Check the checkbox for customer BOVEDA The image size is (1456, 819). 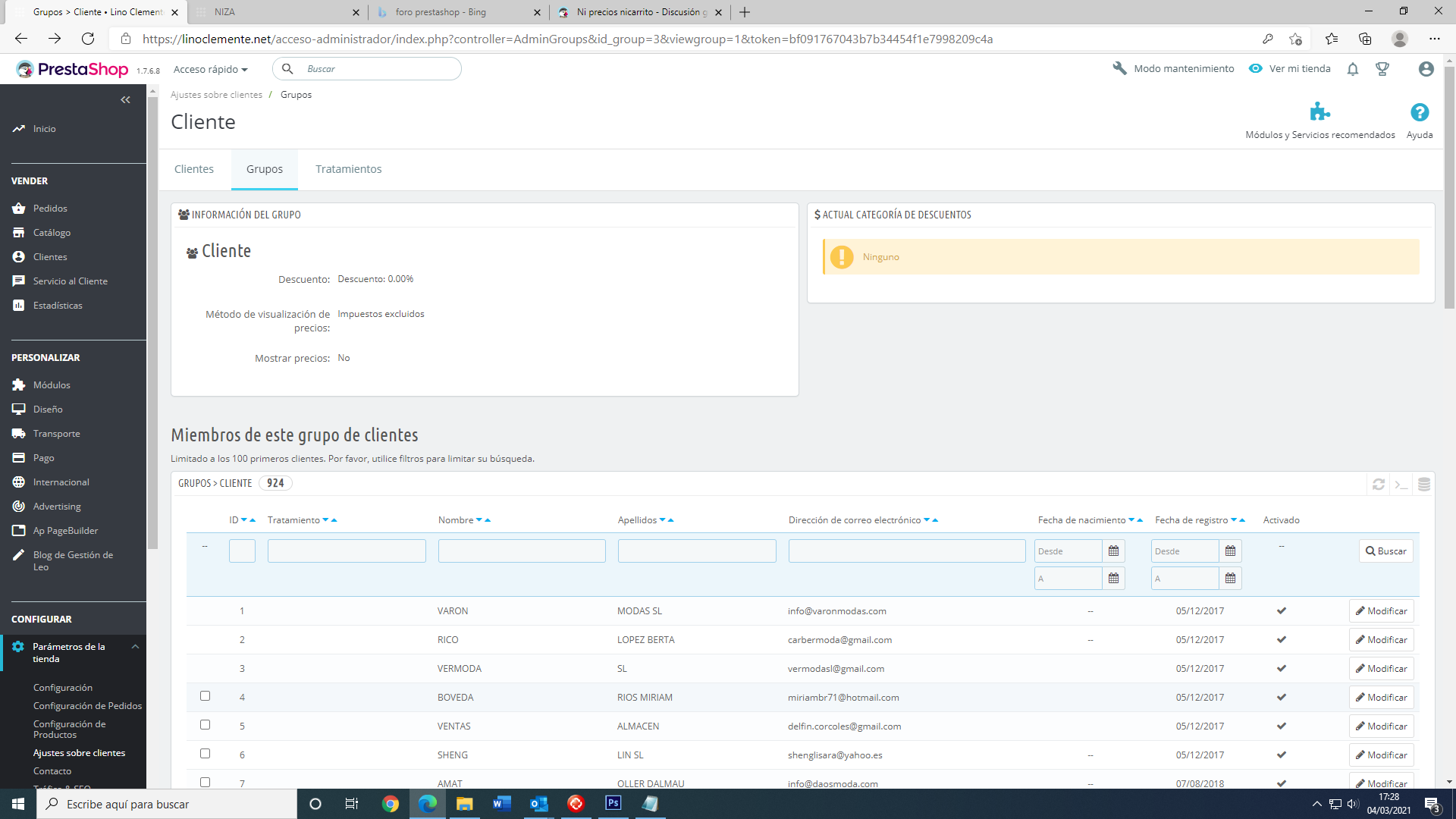pyautogui.click(x=205, y=696)
